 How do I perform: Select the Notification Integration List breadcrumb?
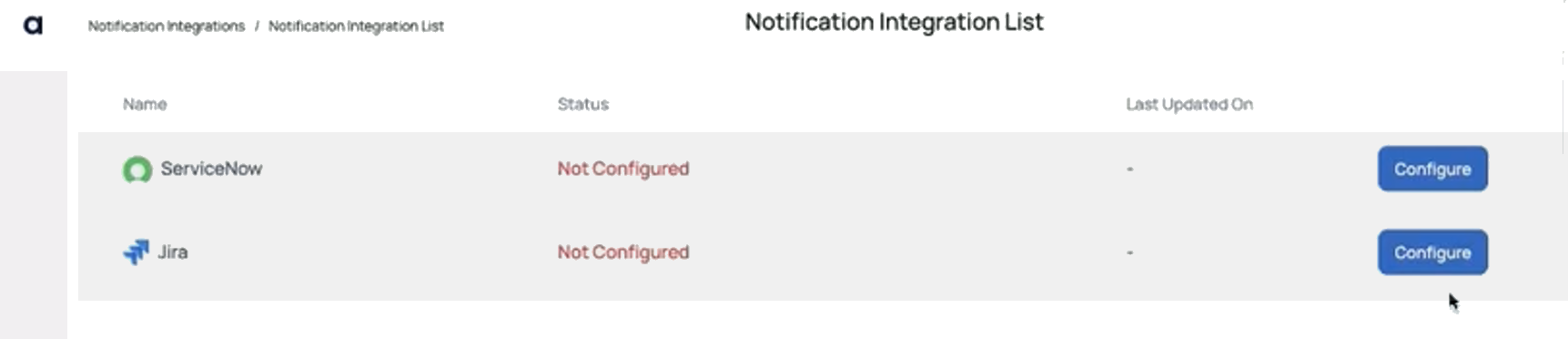pyautogui.click(x=356, y=26)
